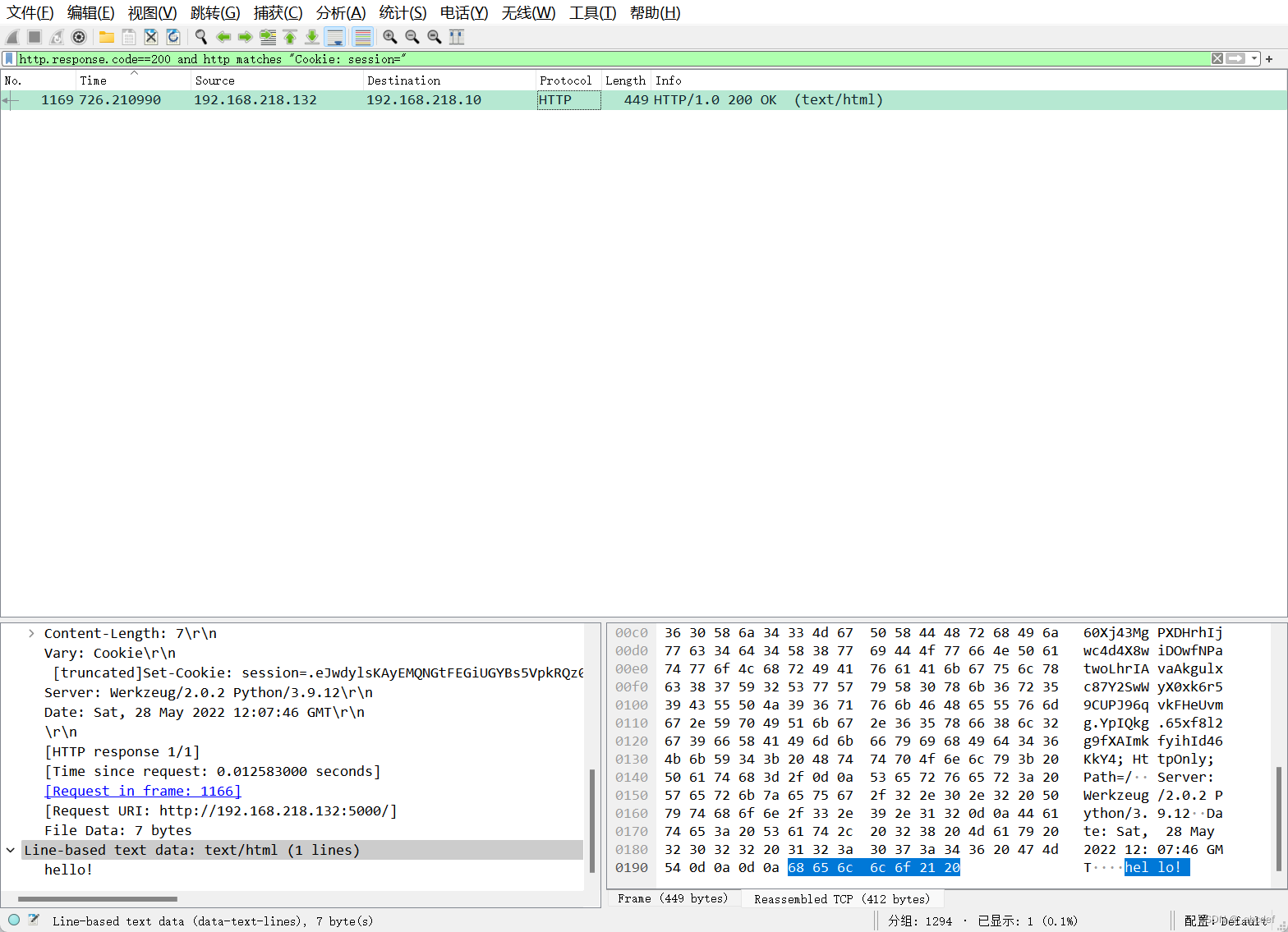Screen dimensions: 1288x932
Task: Go forward to next packet
Action: click(246, 37)
